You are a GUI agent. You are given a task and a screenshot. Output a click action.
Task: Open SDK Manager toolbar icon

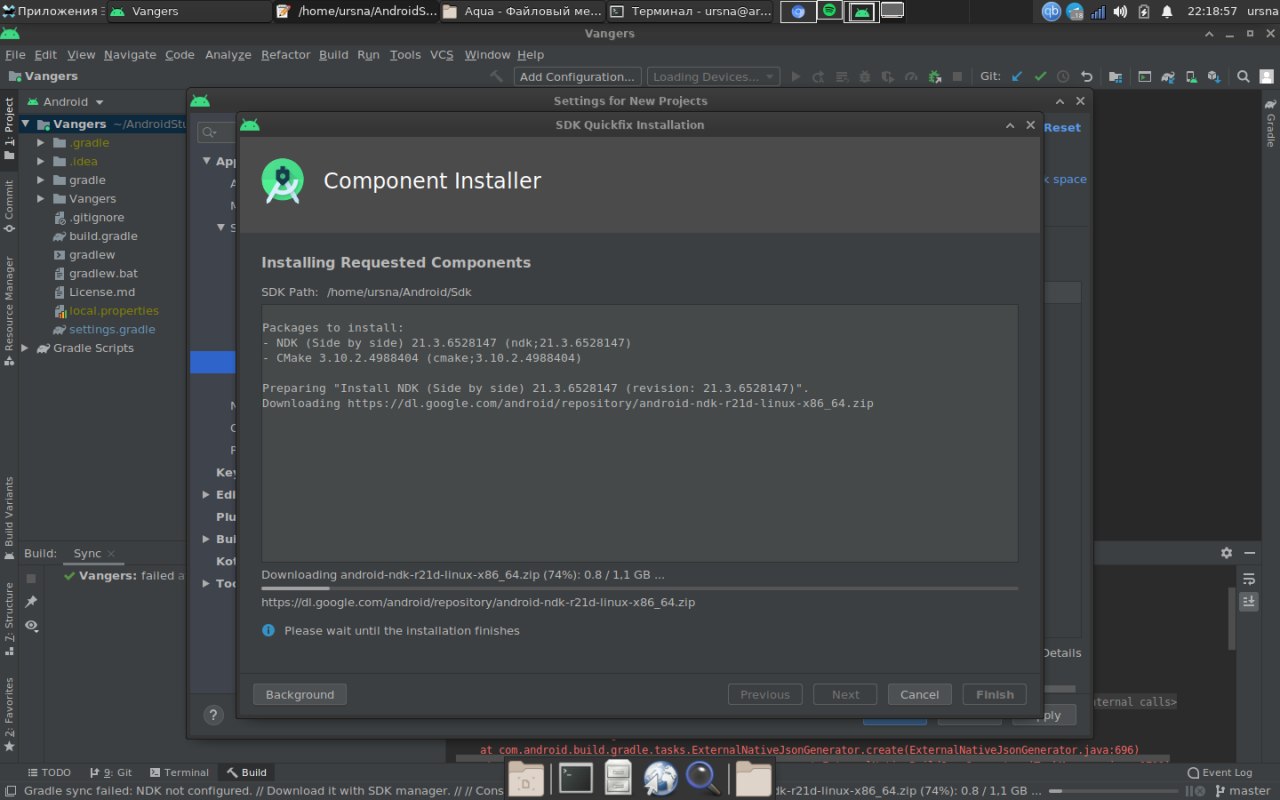coord(1214,76)
